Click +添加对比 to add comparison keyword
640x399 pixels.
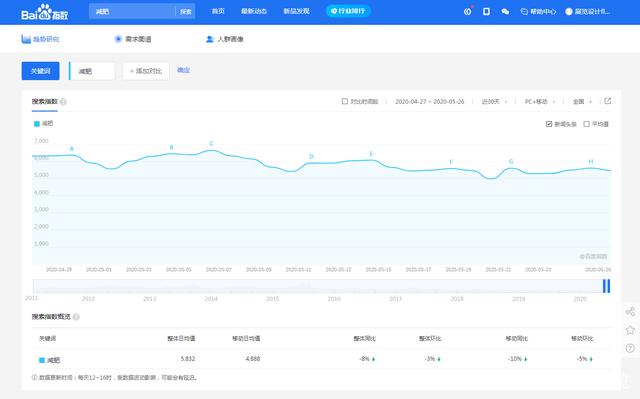pos(146,71)
